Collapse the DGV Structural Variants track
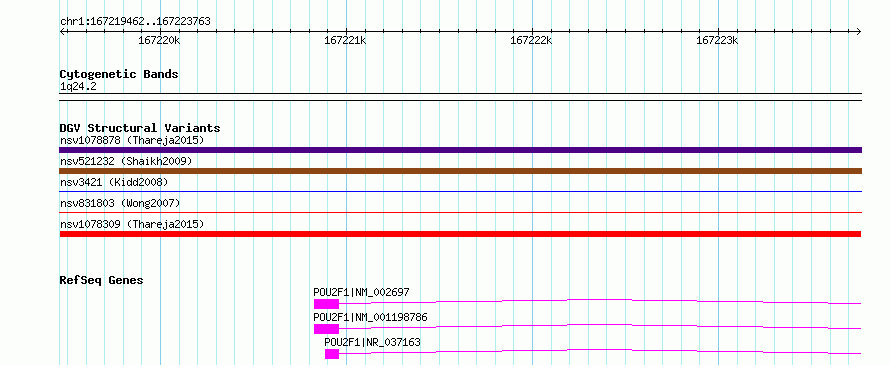Screen dimensions: 890x365 pyautogui.click(x=140, y=128)
